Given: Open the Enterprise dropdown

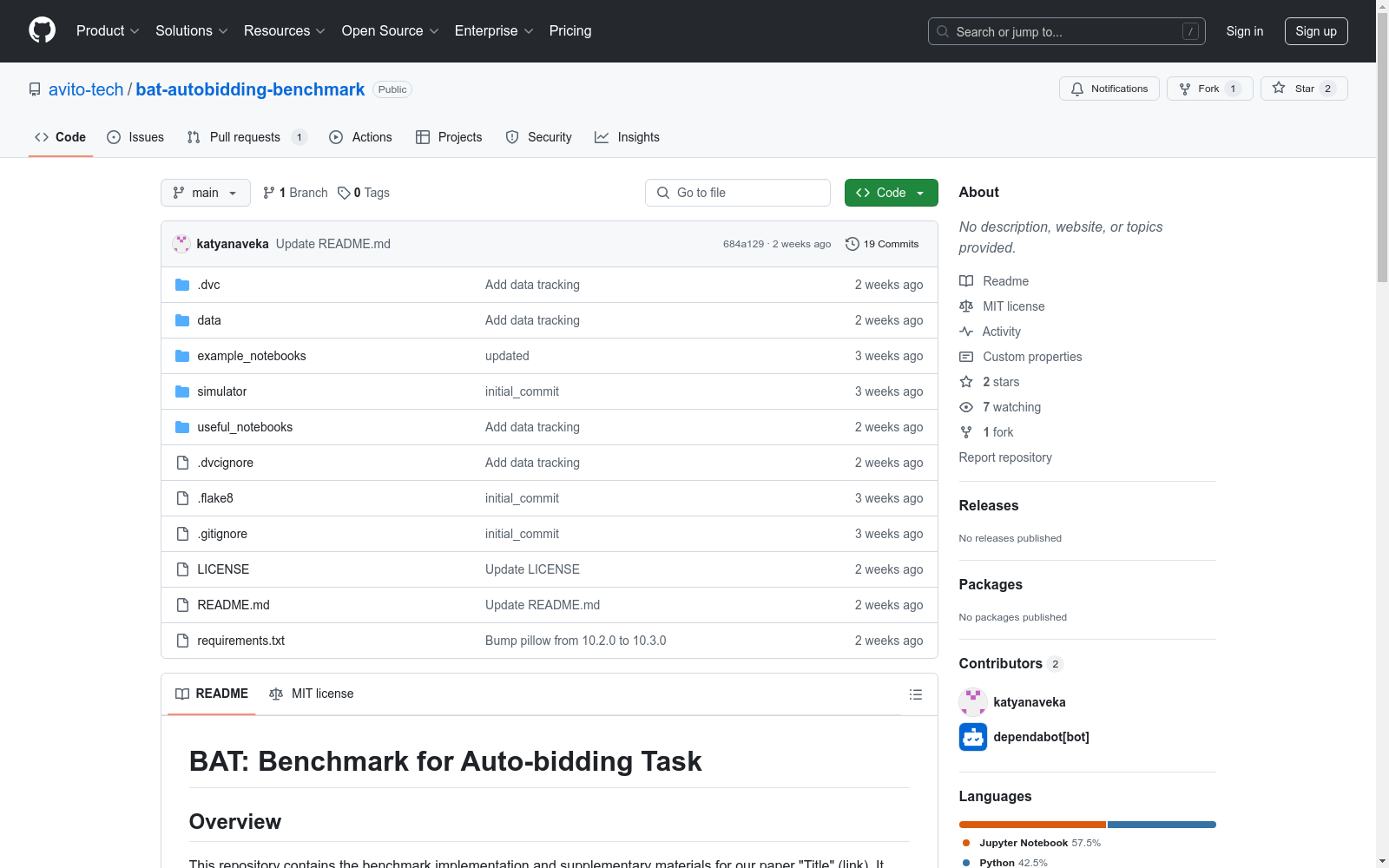Looking at the screenshot, I should pyautogui.click(x=494, y=31).
